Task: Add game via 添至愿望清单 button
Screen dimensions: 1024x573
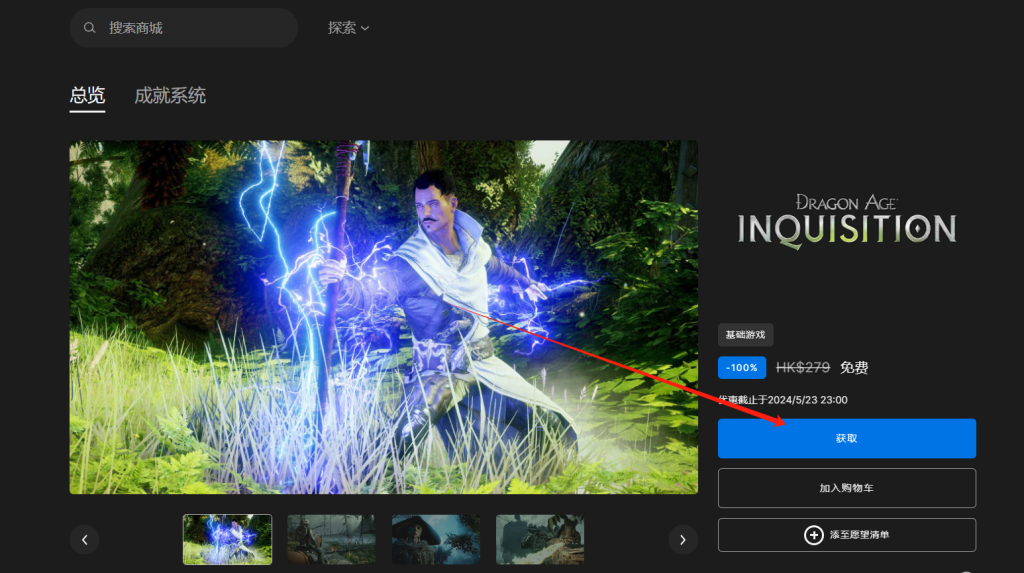Action: [846, 534]
